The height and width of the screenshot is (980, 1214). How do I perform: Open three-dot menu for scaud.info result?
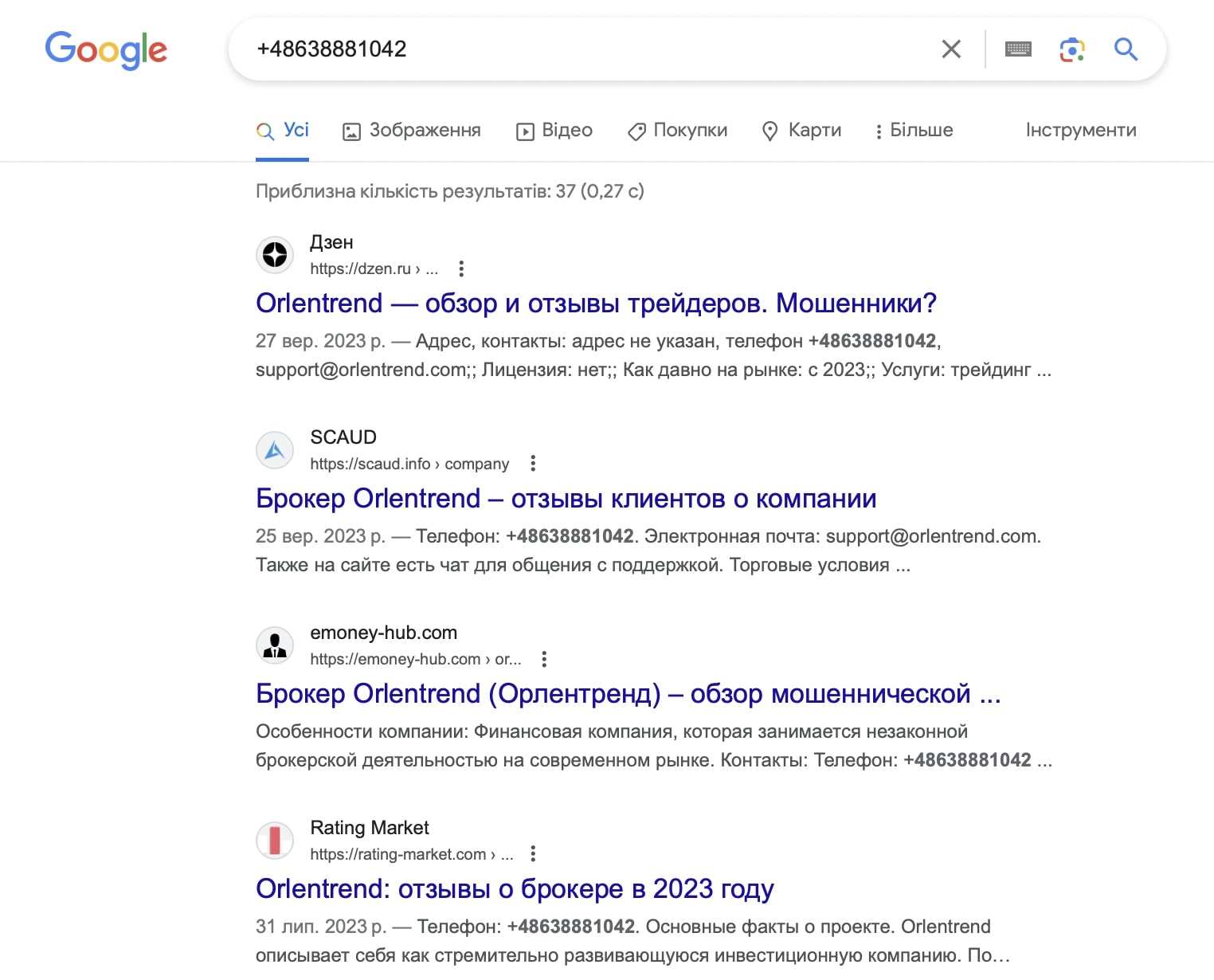533,464
